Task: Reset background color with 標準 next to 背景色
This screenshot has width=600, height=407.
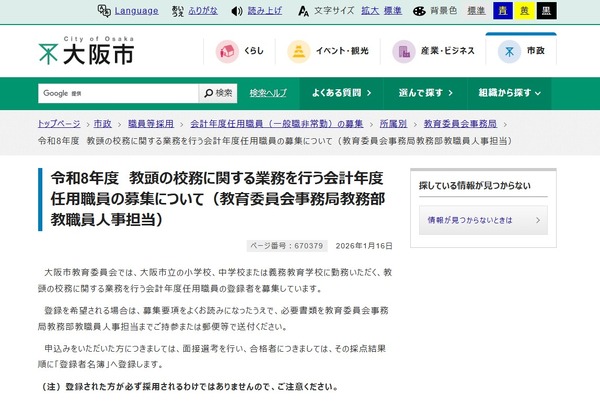Action: [476, 11]
